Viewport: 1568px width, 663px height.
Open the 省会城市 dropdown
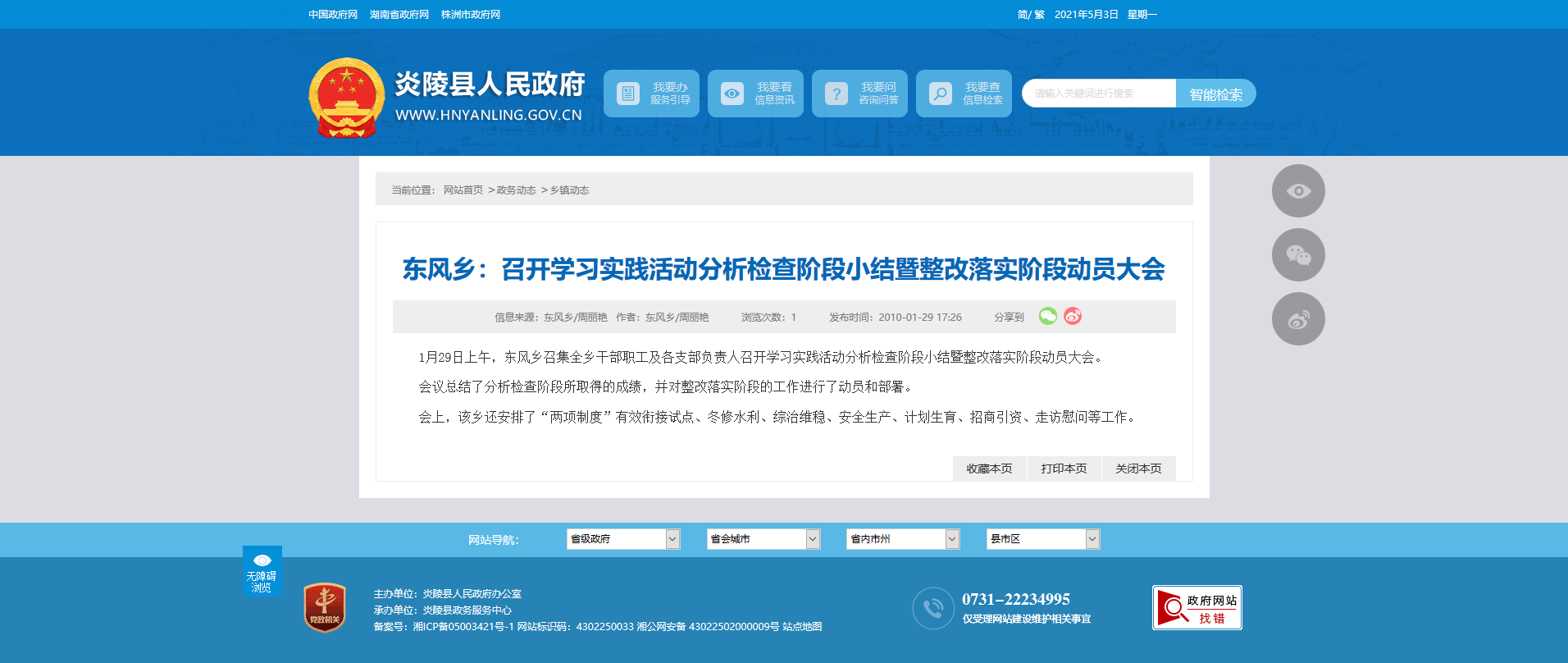click(763, 539)
